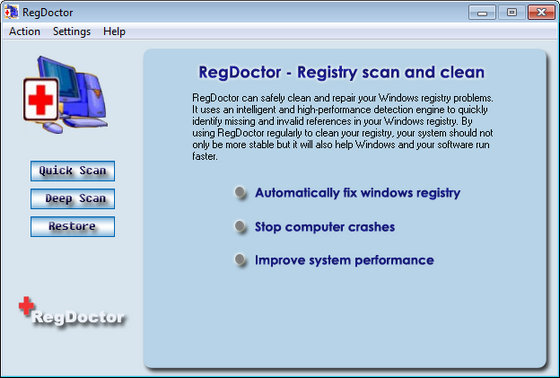560x378 pixels.
Task: Click the bullet beside Improve system performance
Action: point(240,260)
